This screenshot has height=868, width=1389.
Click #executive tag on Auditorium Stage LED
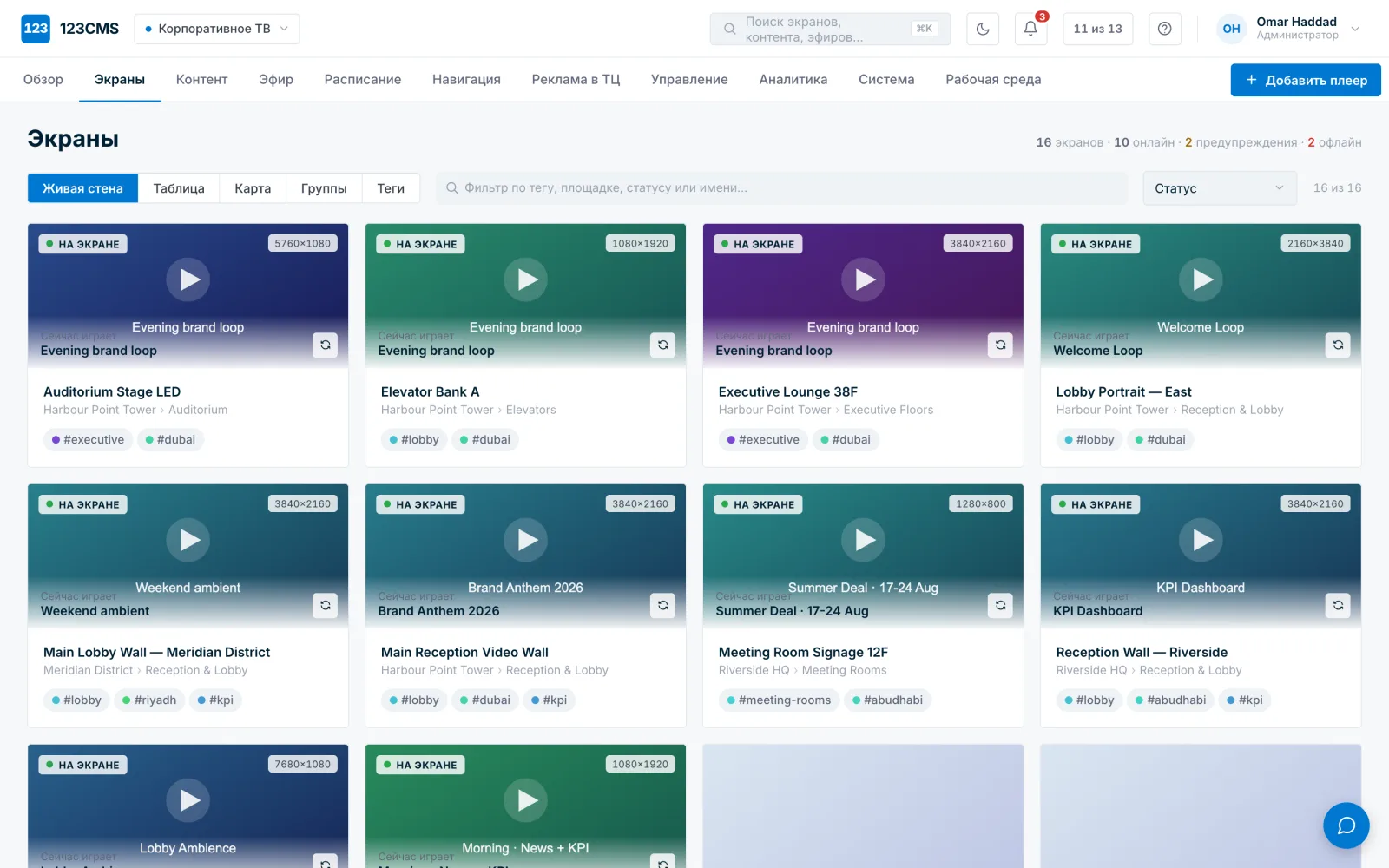pos(88,440)
